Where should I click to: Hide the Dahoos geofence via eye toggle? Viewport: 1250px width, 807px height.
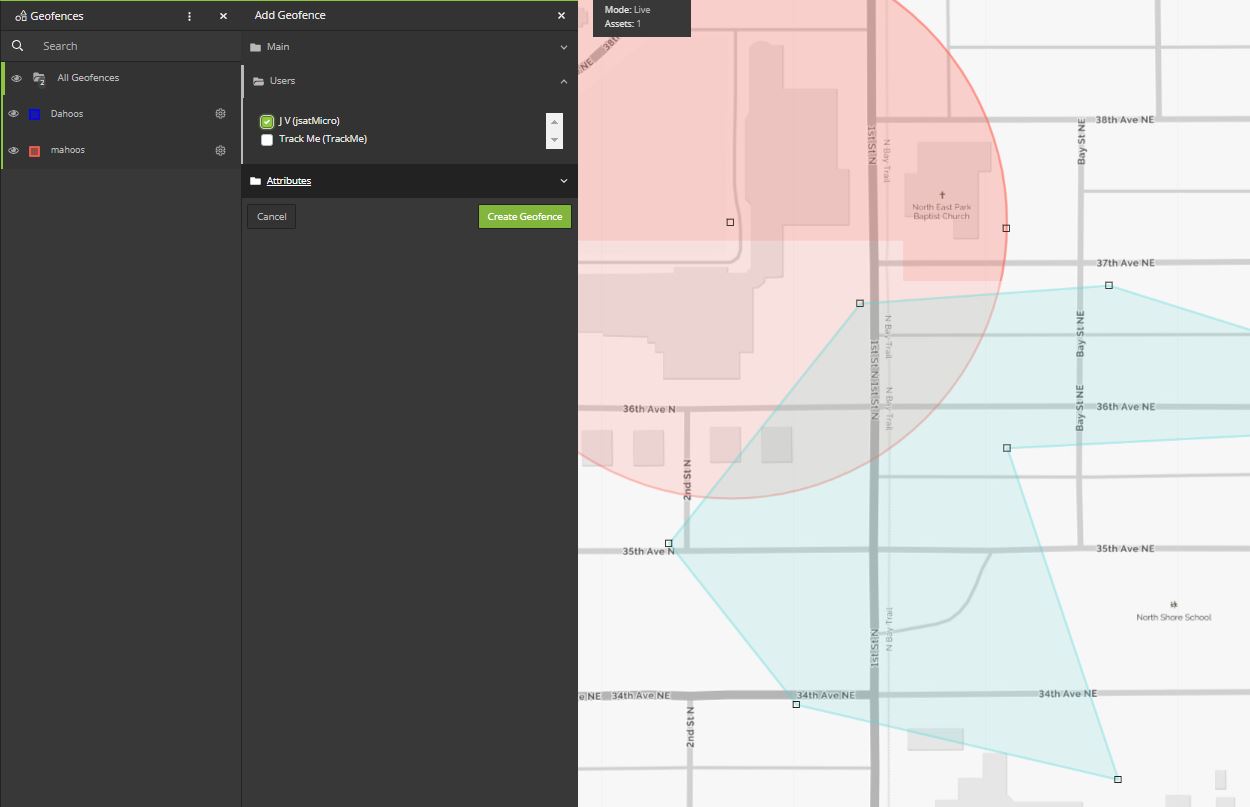coord(14,113)
